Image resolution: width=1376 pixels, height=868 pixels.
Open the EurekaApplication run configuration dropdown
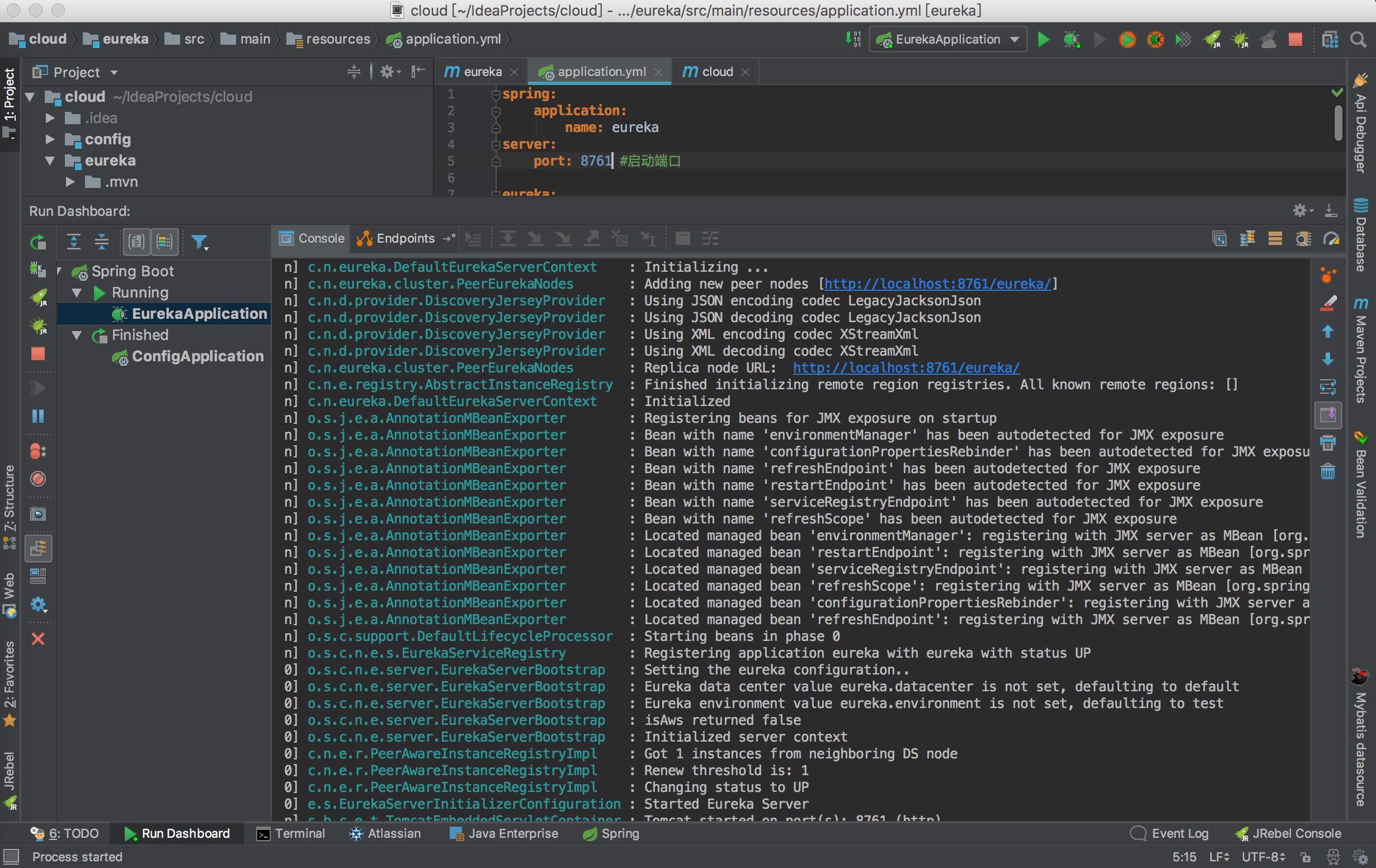click(x=949, y=39)
